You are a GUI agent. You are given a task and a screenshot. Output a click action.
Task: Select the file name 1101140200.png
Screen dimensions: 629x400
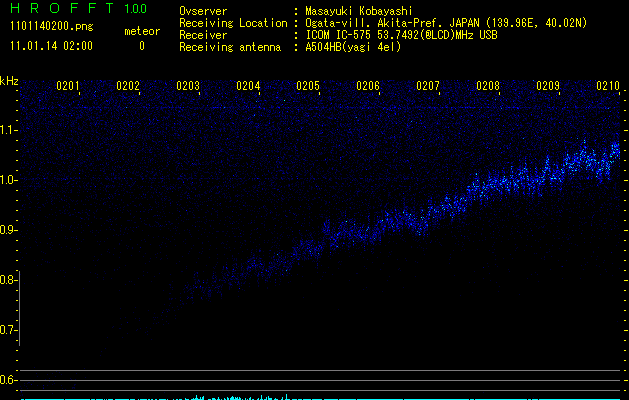(x=52, y=27)
